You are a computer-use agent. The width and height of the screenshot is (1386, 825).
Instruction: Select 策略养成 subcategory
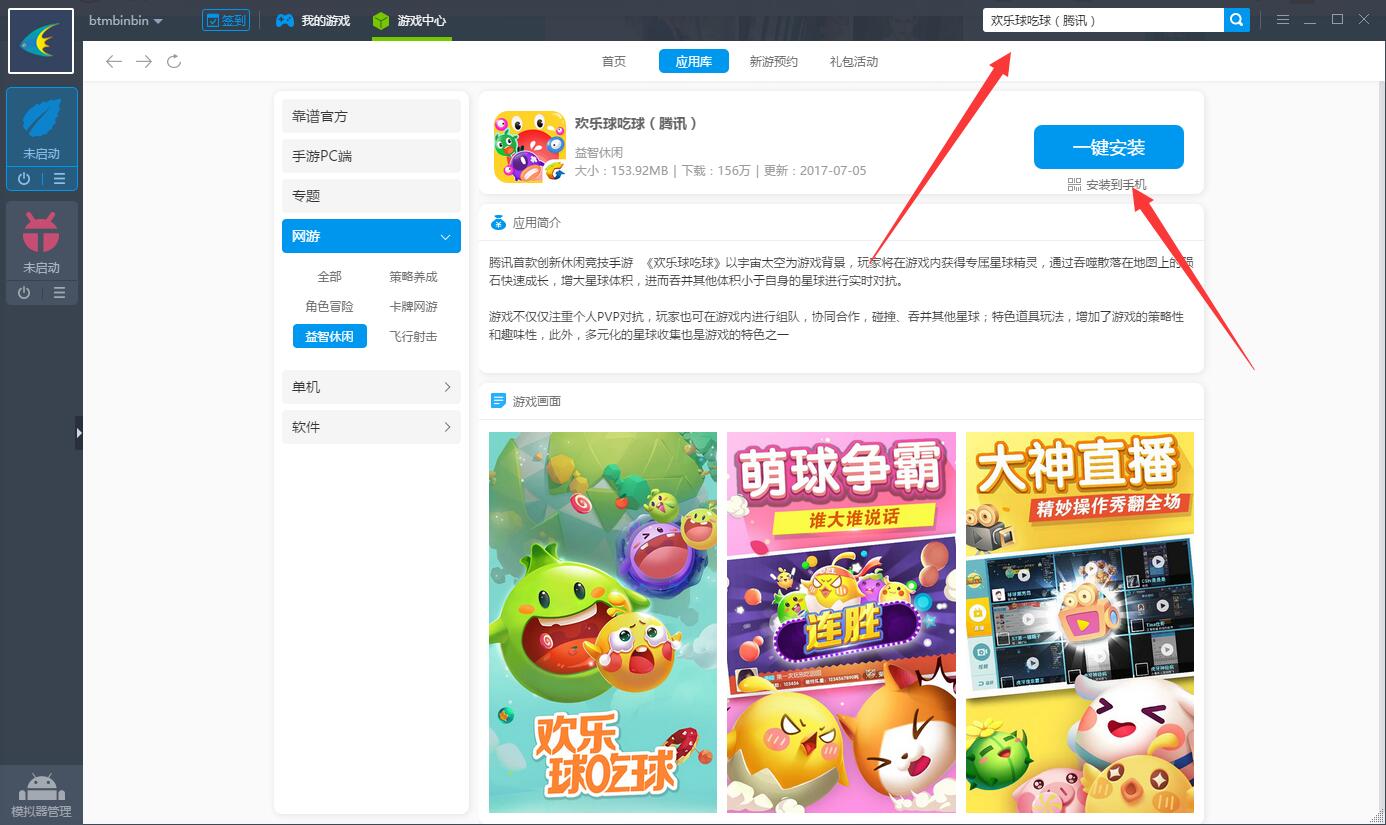413,277
